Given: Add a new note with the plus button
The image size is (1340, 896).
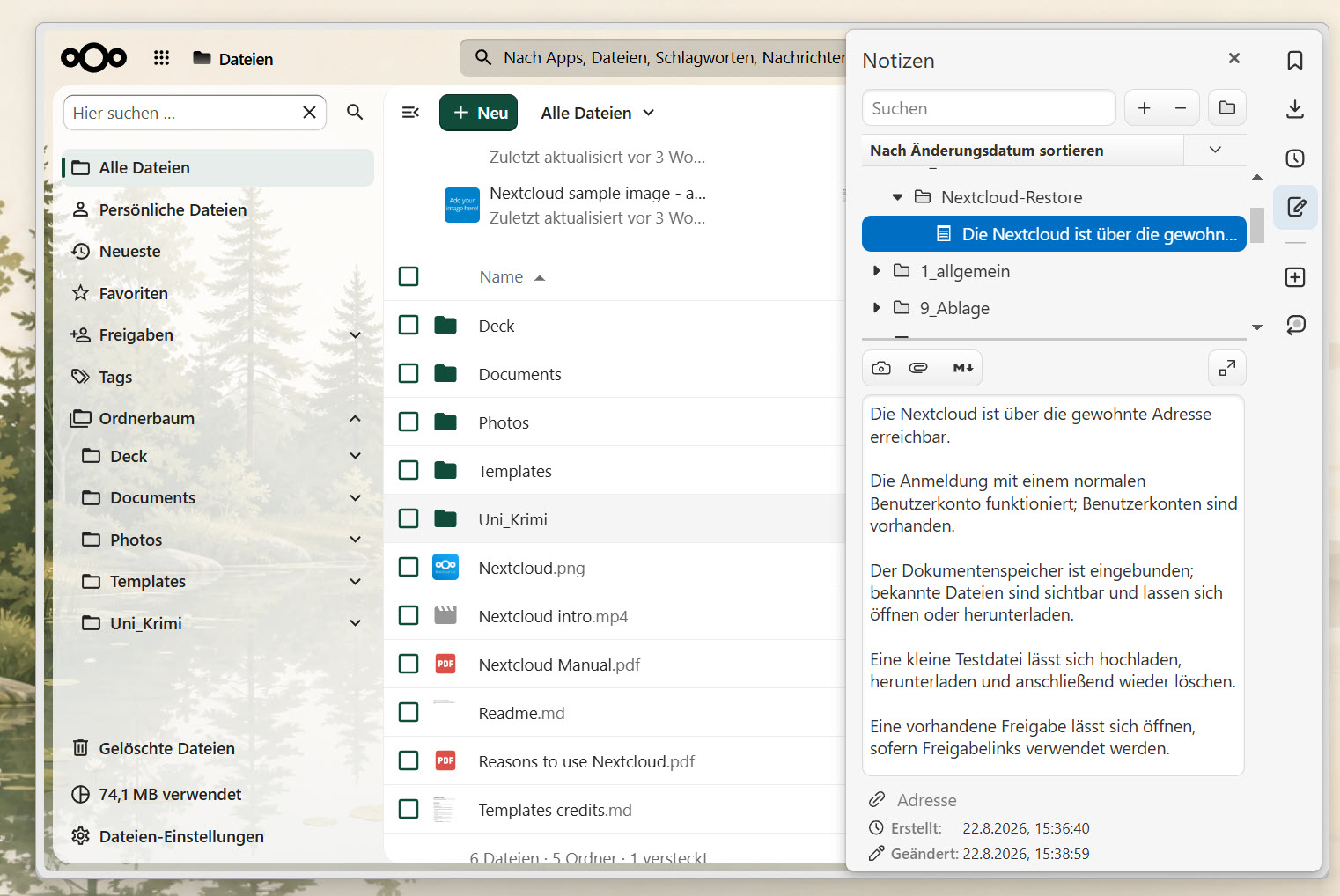Looking at the screenshot, I should (x=1145, y=108).
